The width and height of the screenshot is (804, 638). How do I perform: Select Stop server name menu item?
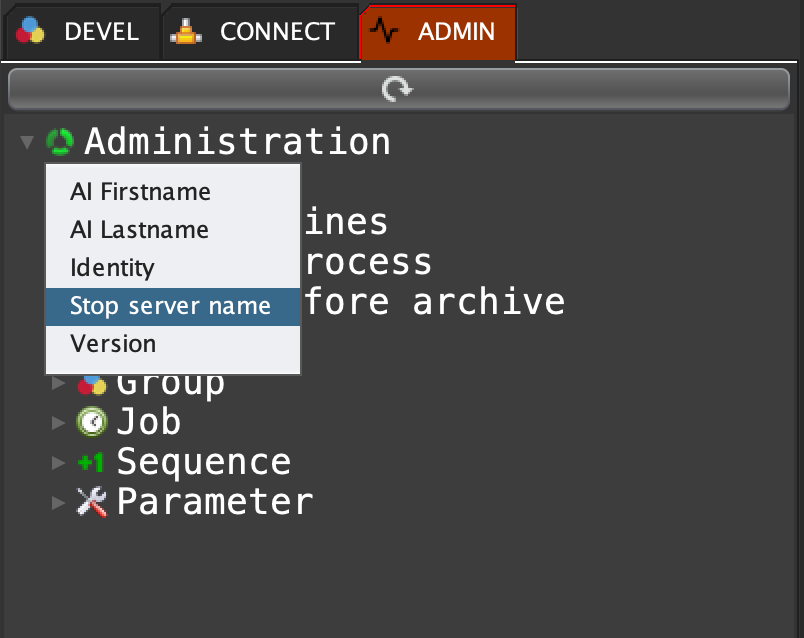pyautogui.click(x=170, y=306)
